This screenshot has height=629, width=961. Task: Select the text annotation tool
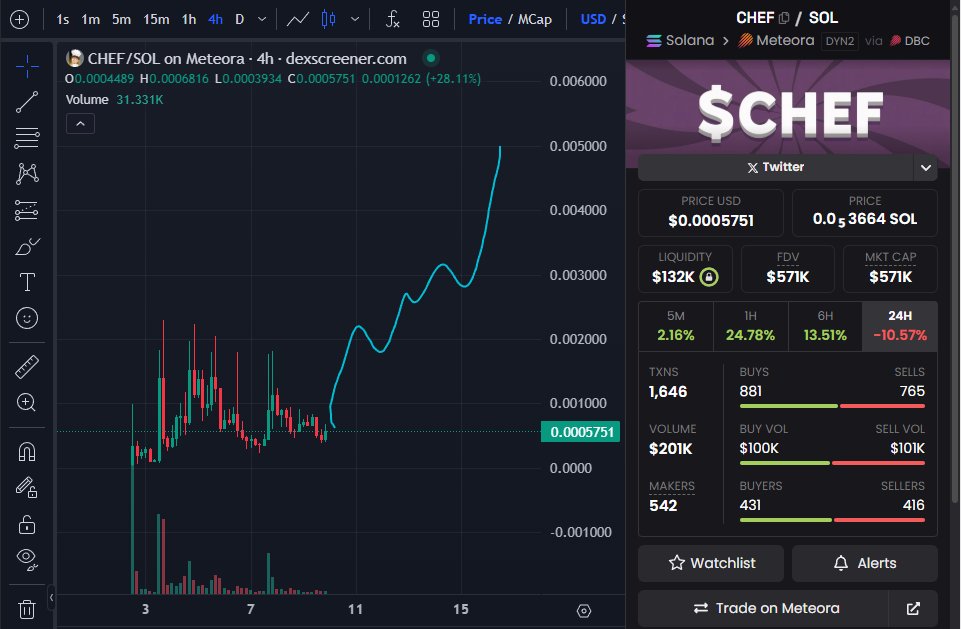(x=27, y=282)
